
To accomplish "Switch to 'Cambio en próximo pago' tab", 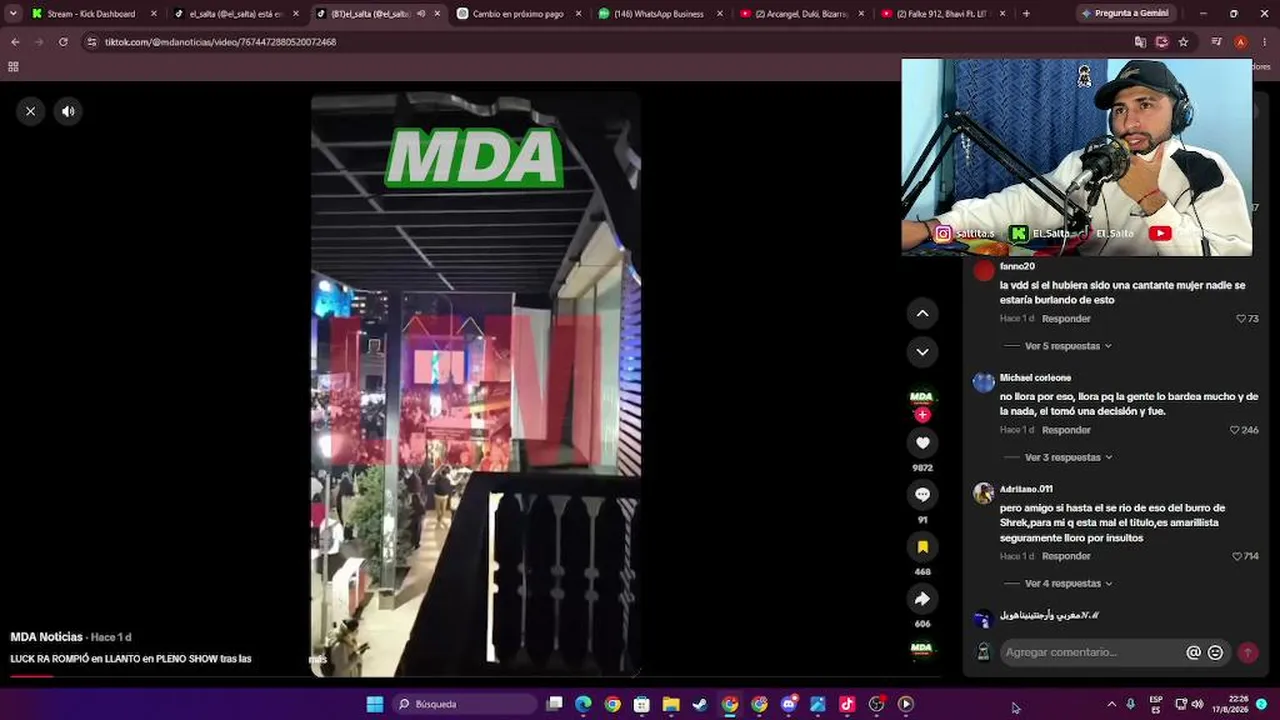I will pyautogui.click(x=518, y=14).
